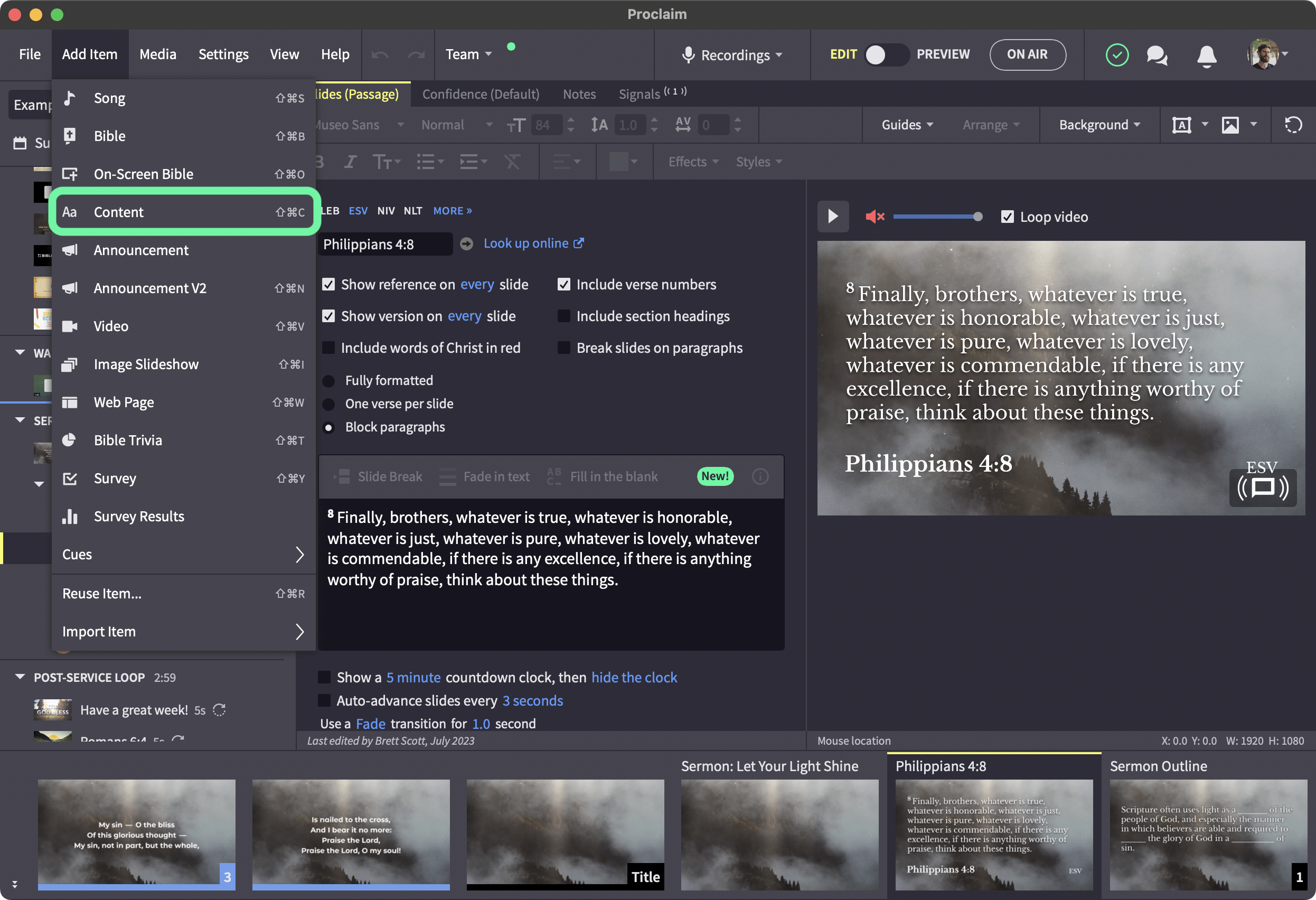Viewport: 1316px width, 900px height.
Task: Click the Content menu item
Action: [x=183, y=212]
